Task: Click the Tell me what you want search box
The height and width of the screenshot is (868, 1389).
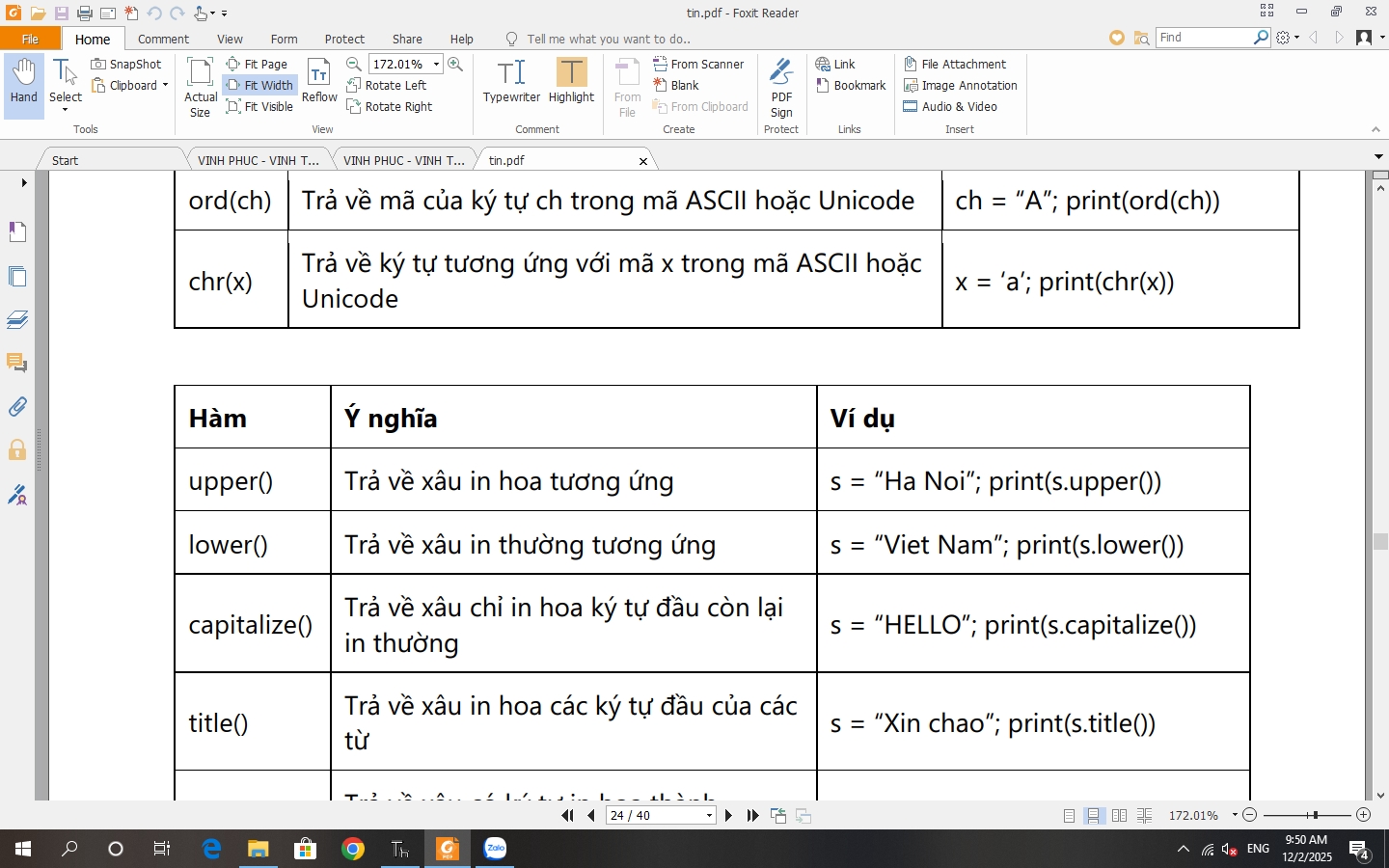Action: point(608,39)
